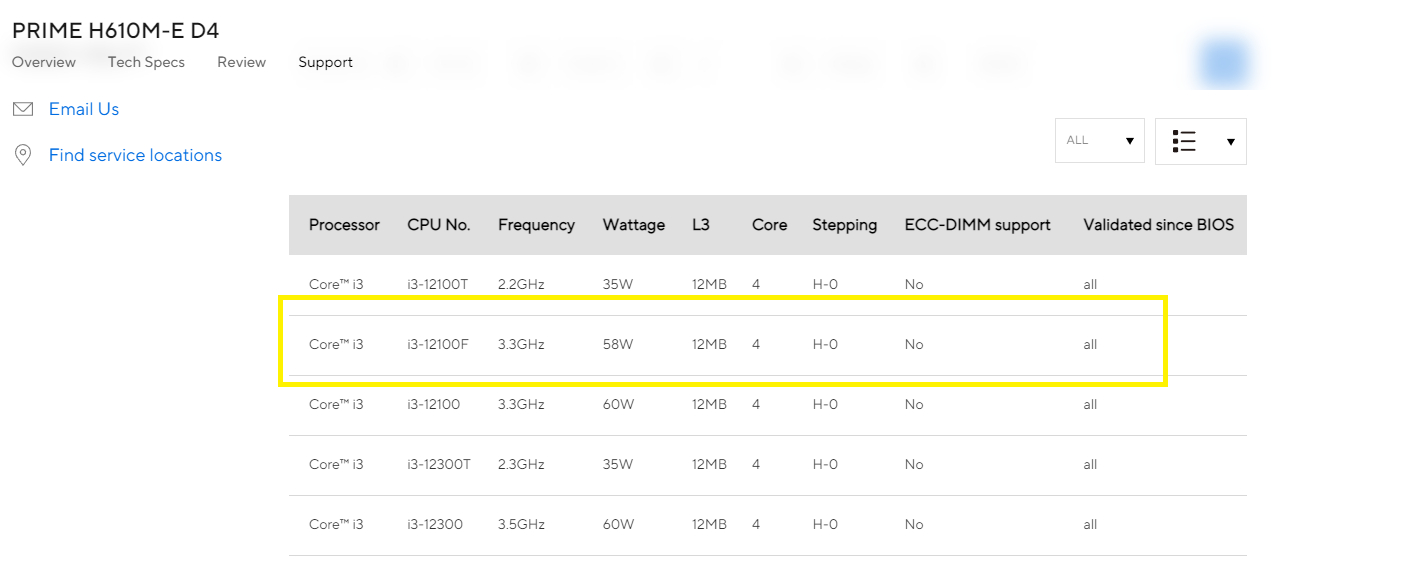Select the i3-12100T CPU number cell

tap(438, 284)
